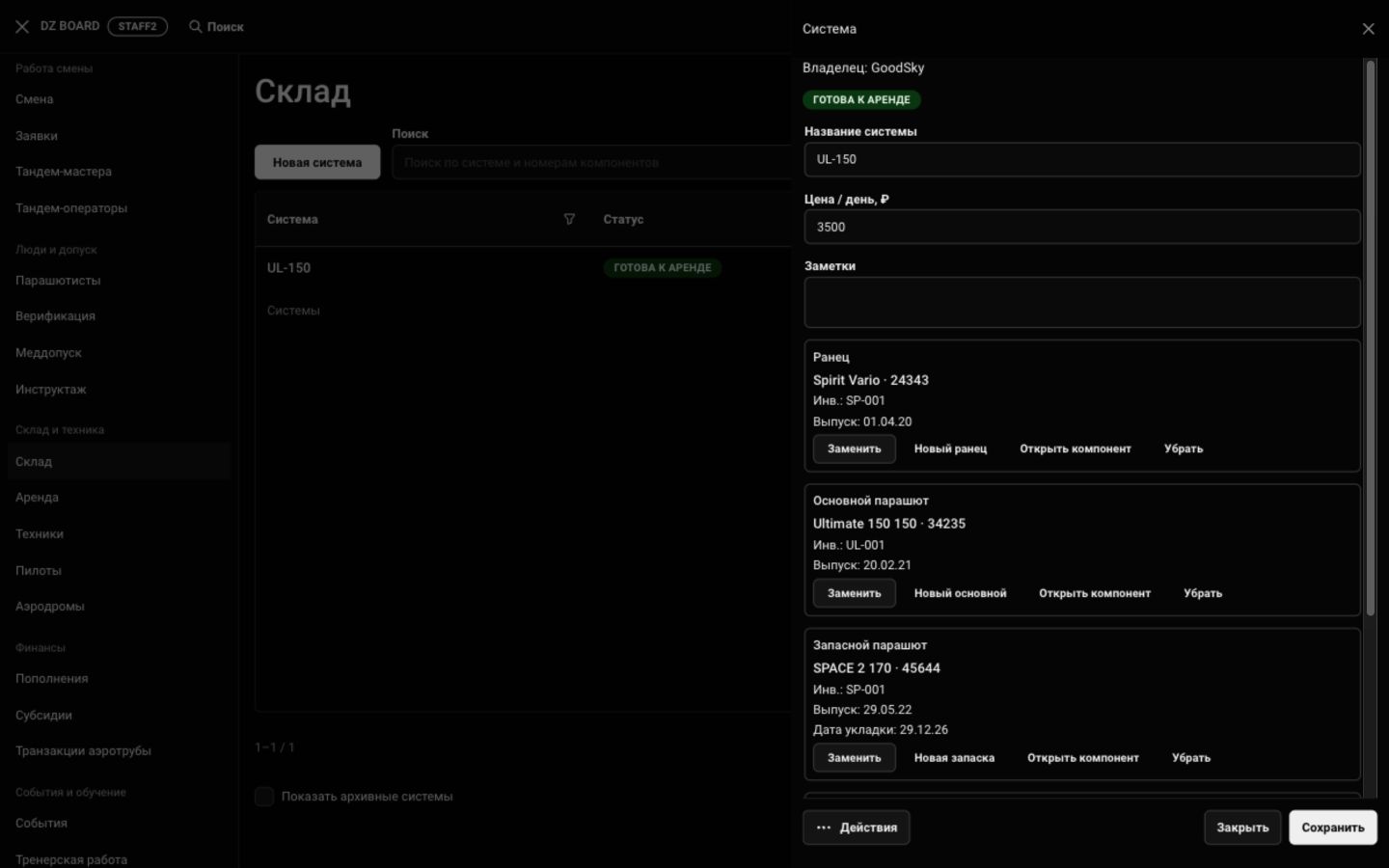Remove the Запасной парашют with Убрать

pos(1191,758)
